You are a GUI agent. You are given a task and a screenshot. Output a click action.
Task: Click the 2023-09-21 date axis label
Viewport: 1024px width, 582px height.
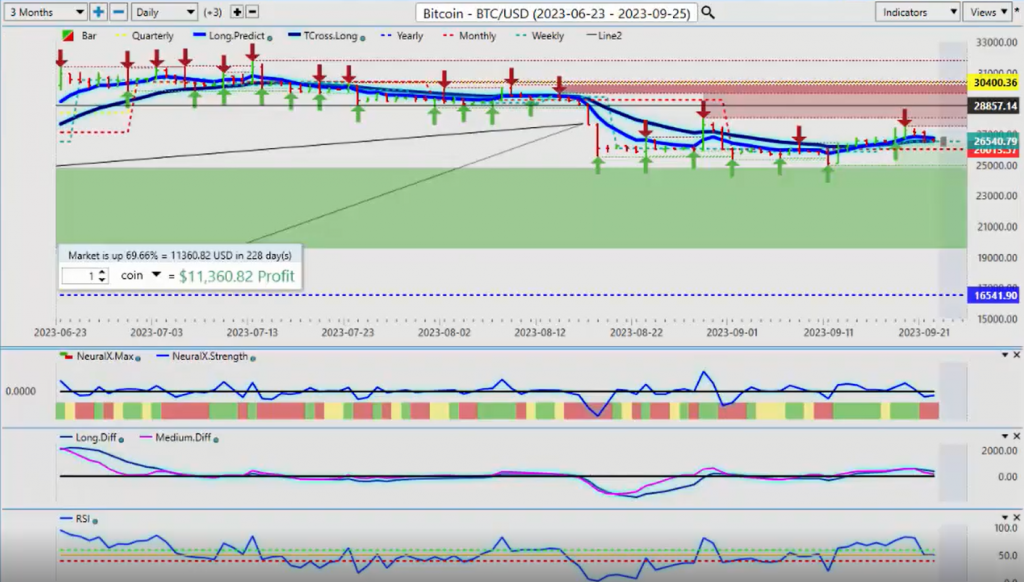coord(924,332)
